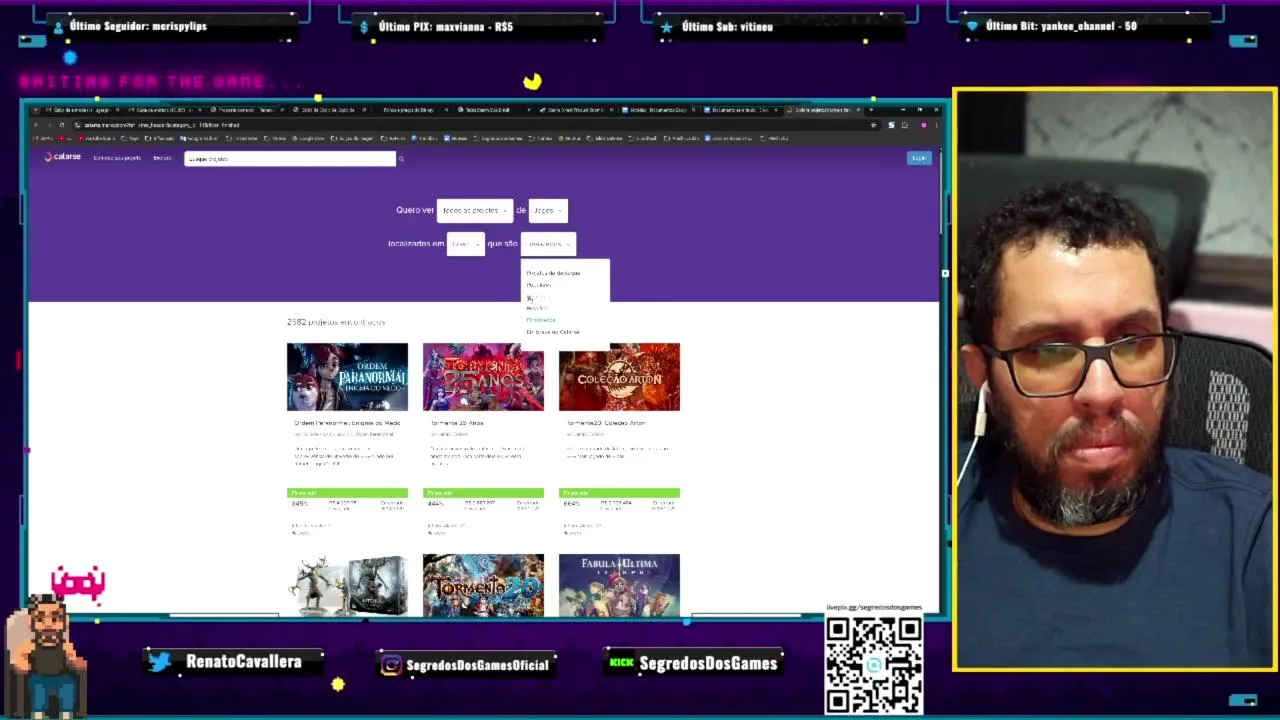Click the browser back arrow
The image size is (1280, 720).
click(37, 125)
